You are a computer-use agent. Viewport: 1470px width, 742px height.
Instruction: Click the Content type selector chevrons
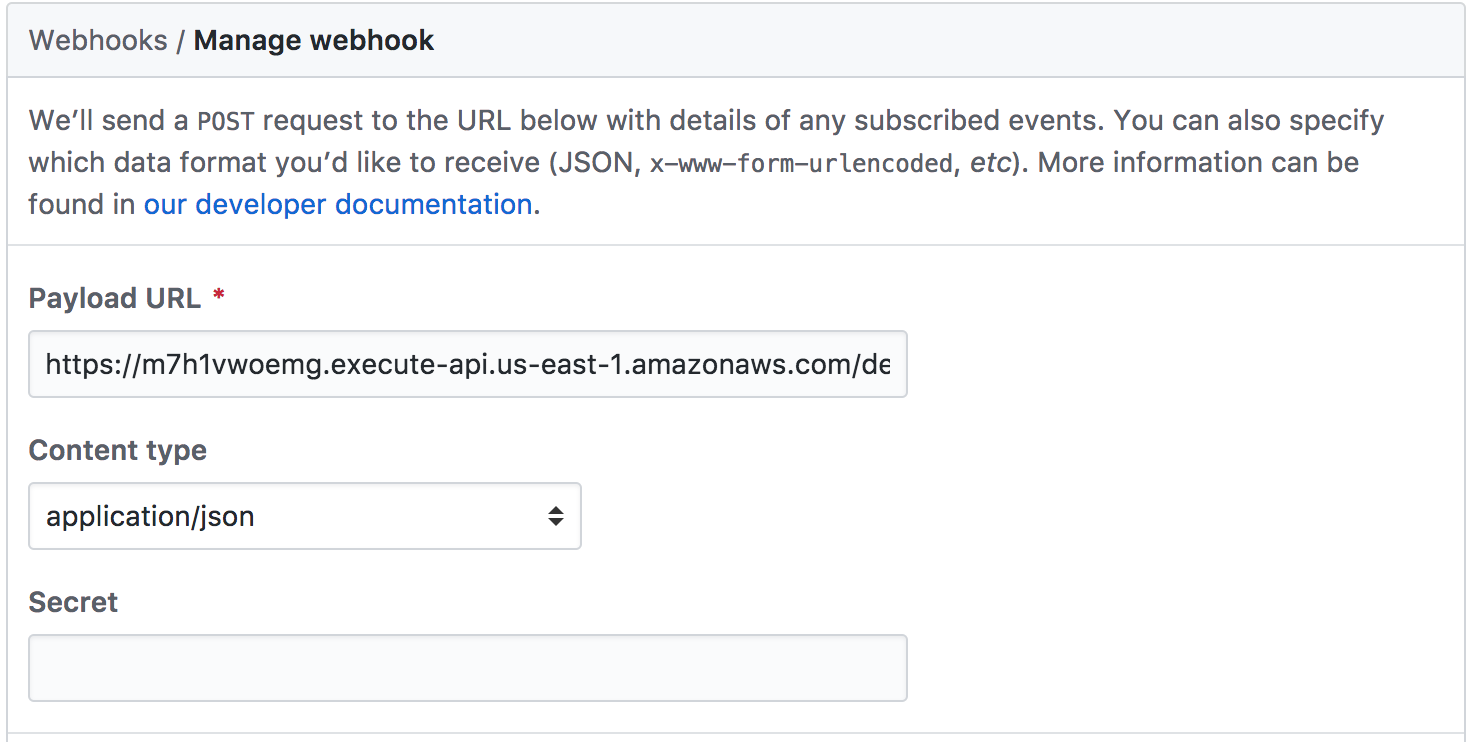point(557,516)
